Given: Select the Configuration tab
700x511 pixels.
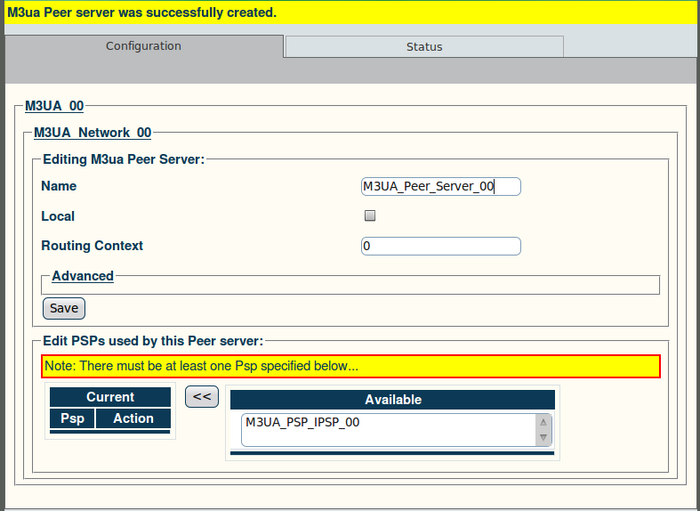Looking at the screenshot, I should [x=144, y=46].
